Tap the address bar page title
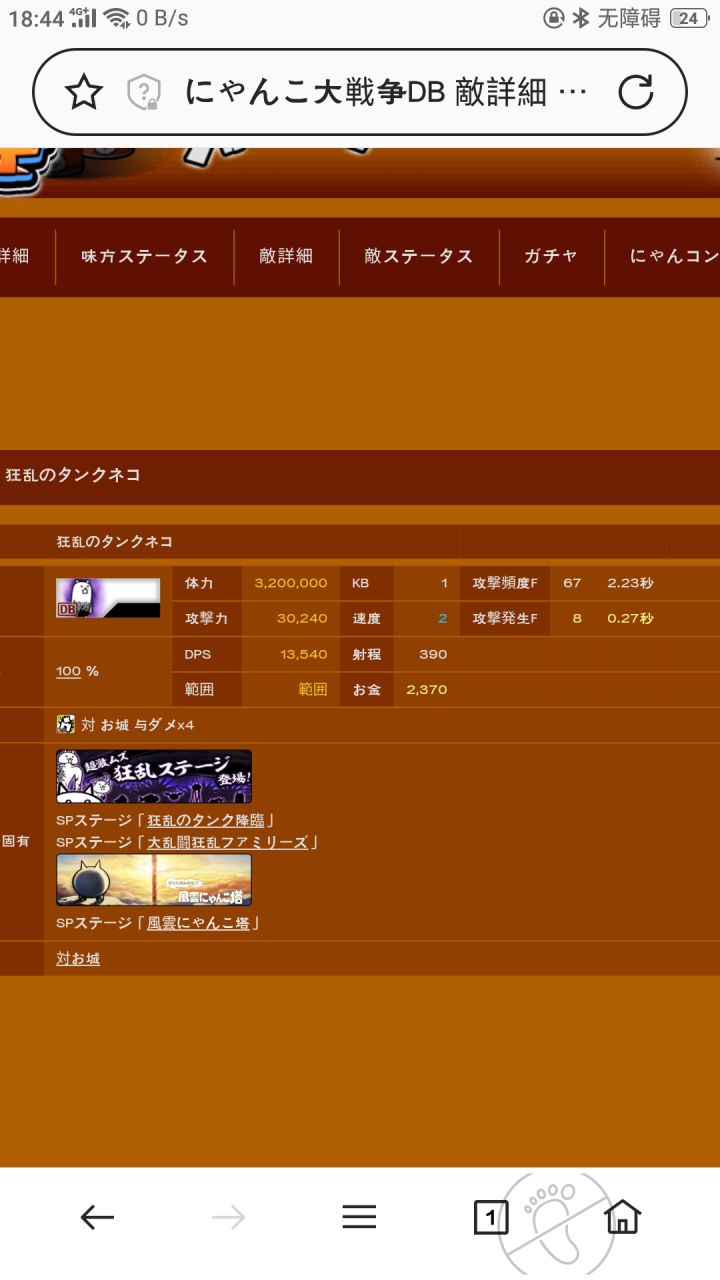The height and width of the screenshot is (1280, 720). [386, 93]
